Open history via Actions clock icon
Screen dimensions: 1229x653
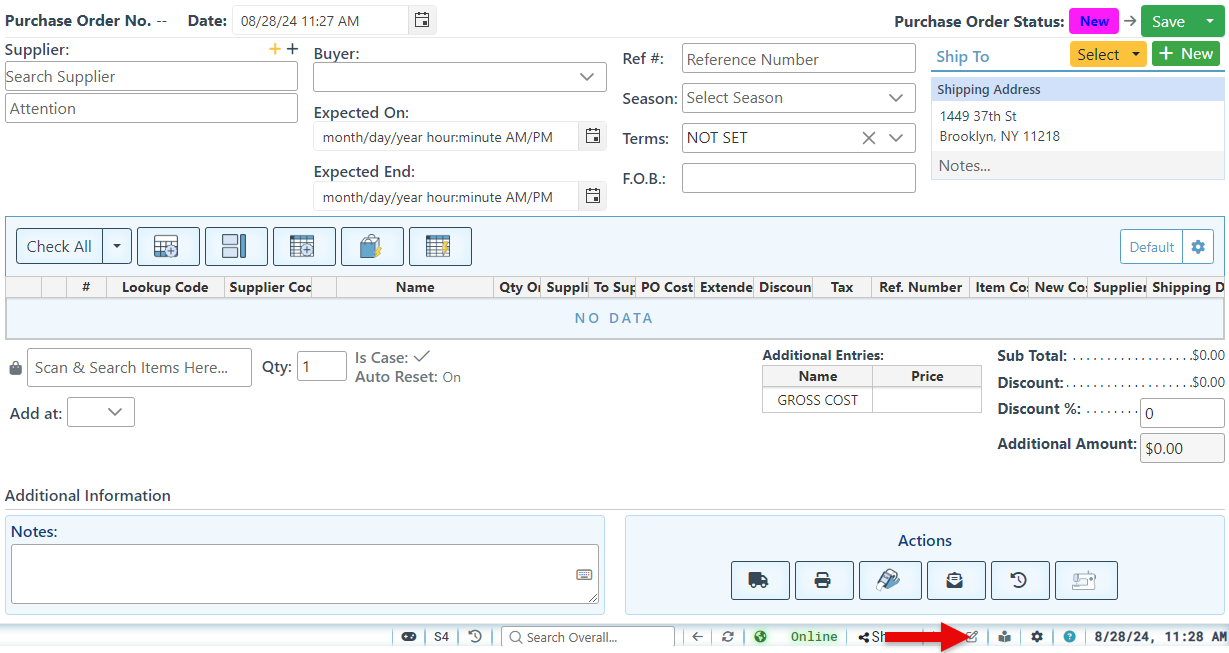point(1020,580)
